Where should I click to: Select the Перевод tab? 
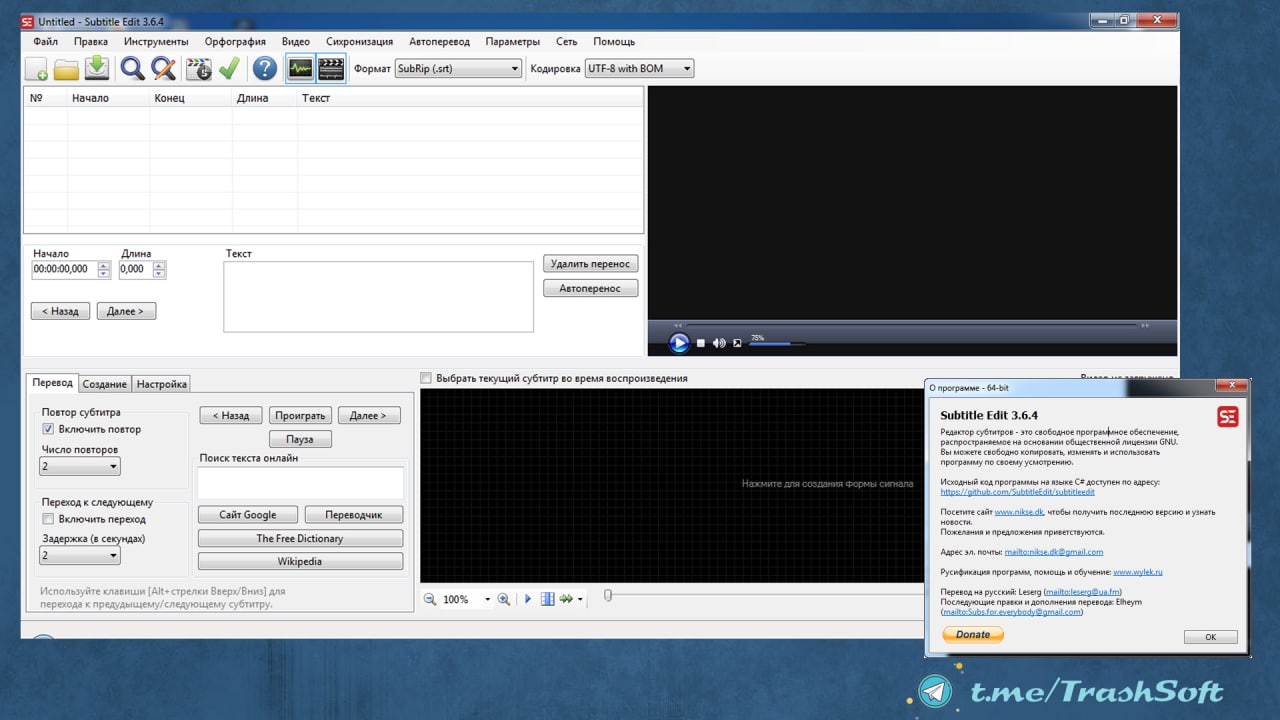[52, 383]
